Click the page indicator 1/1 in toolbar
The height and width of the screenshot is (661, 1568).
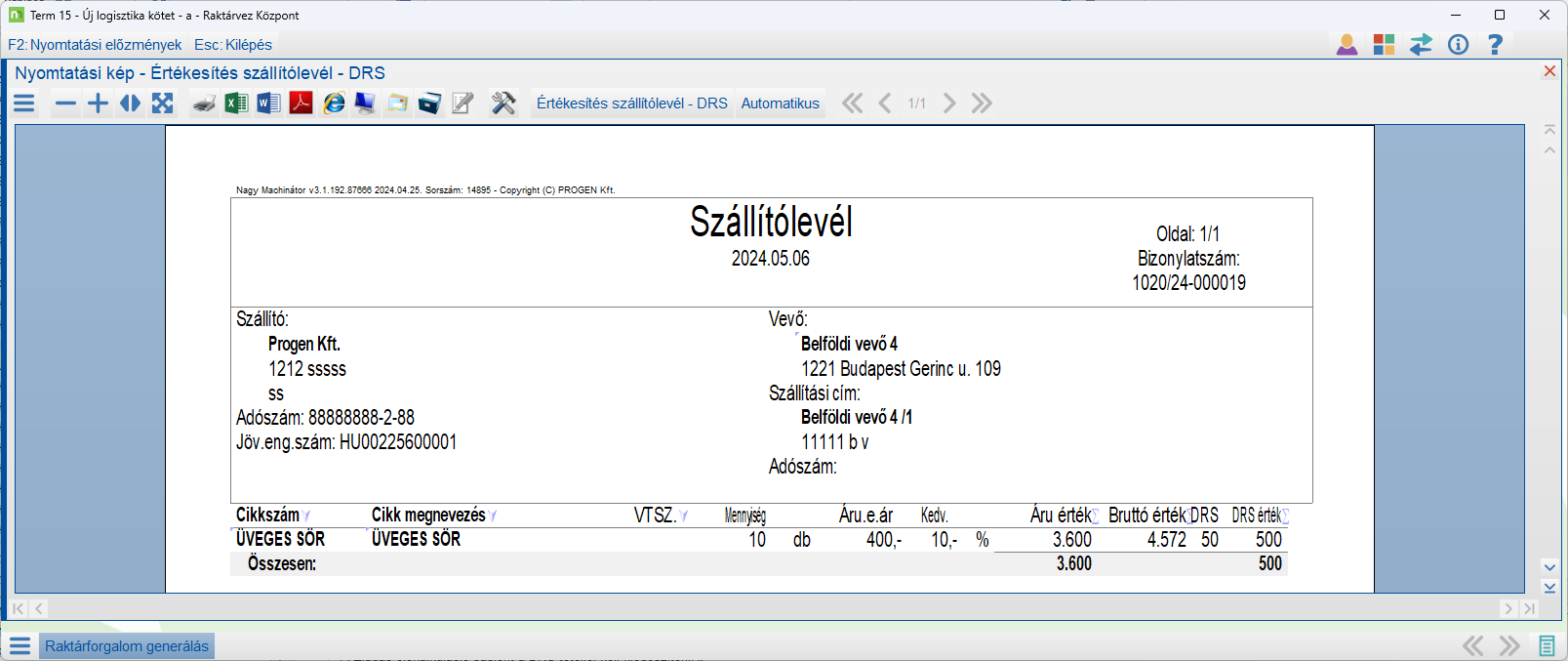[x=916, y=103]
